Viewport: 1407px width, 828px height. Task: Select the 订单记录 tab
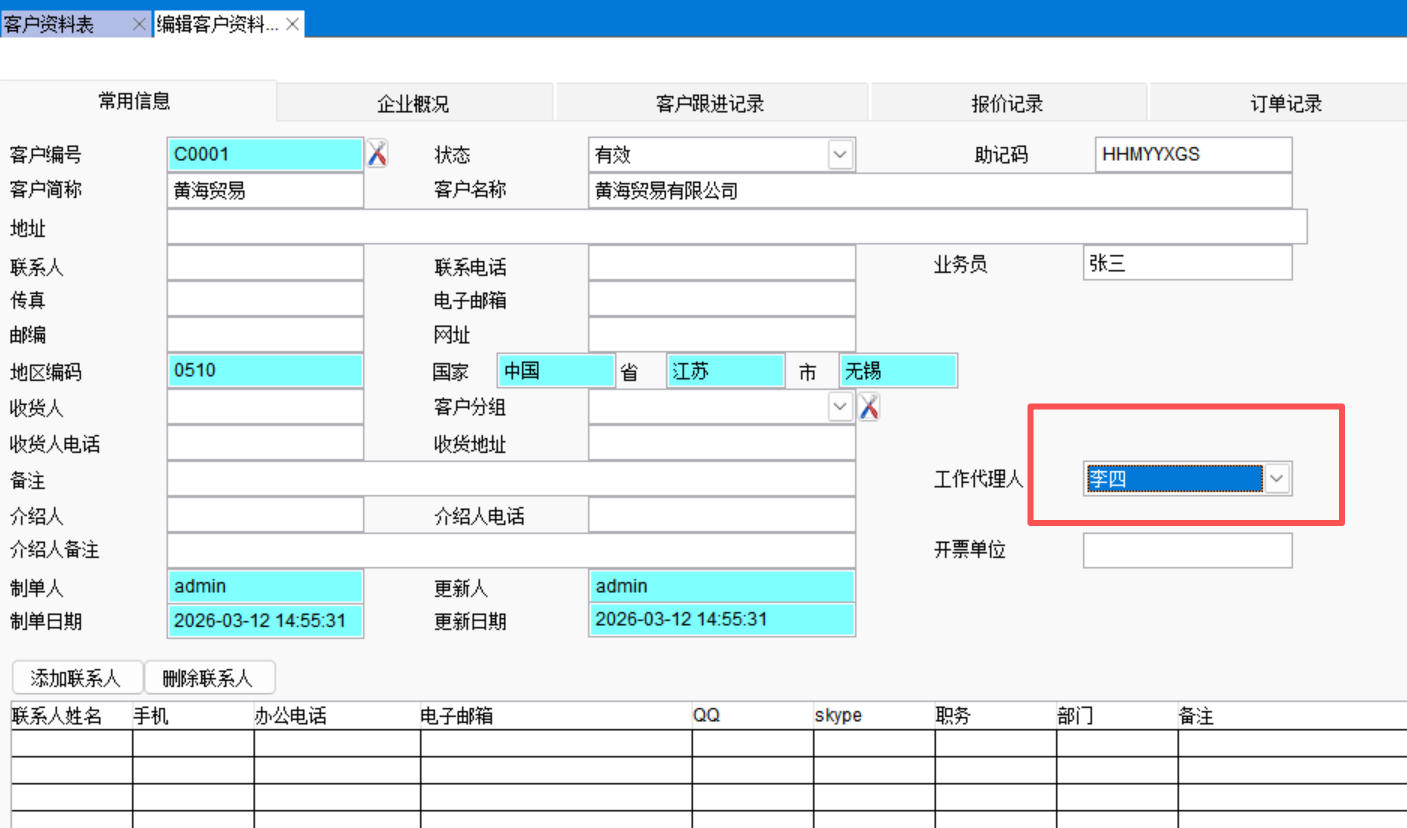(x=1286, y=104)
